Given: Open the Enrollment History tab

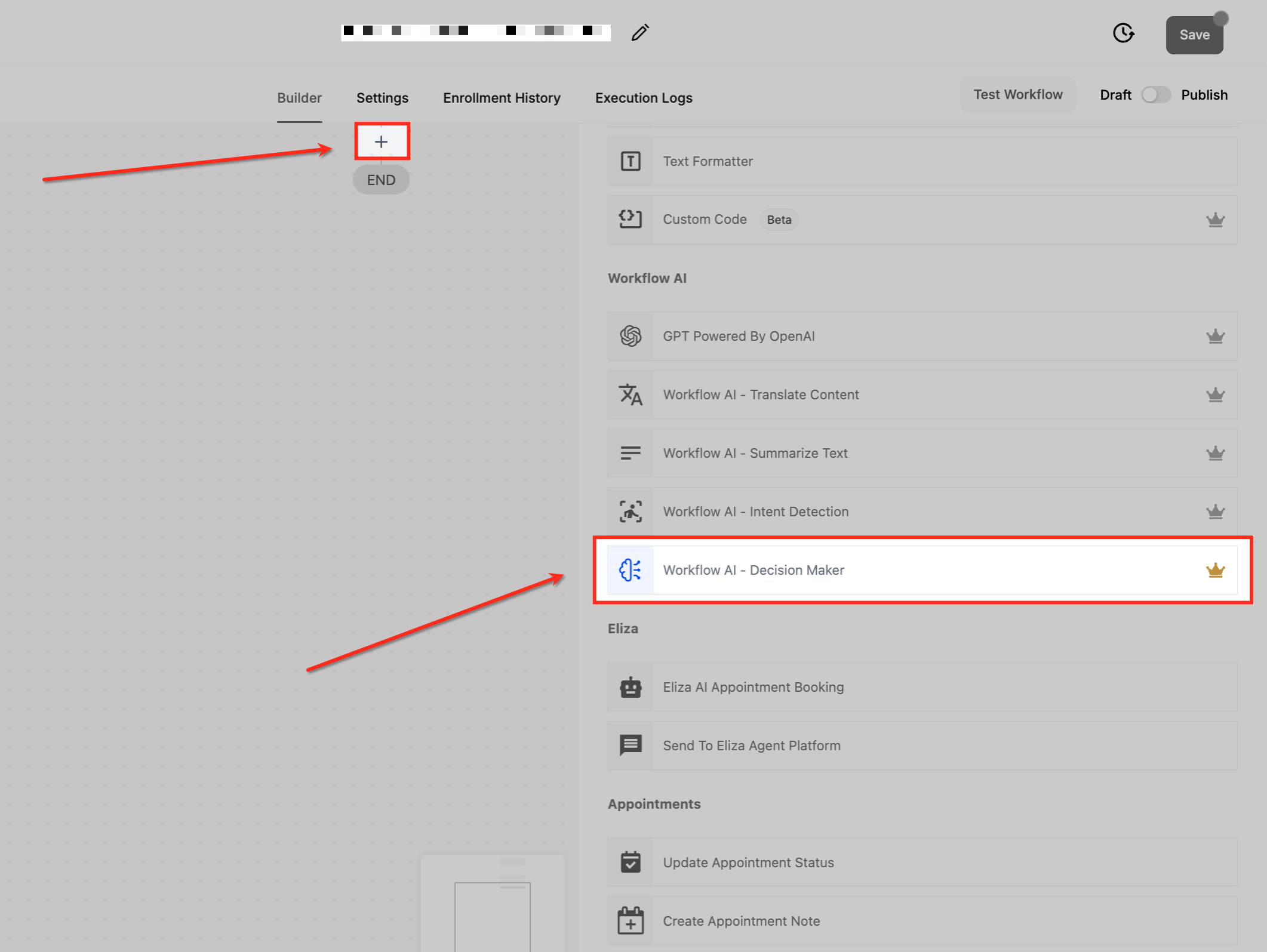Looking at the screenshot, I should pos(502,98).
